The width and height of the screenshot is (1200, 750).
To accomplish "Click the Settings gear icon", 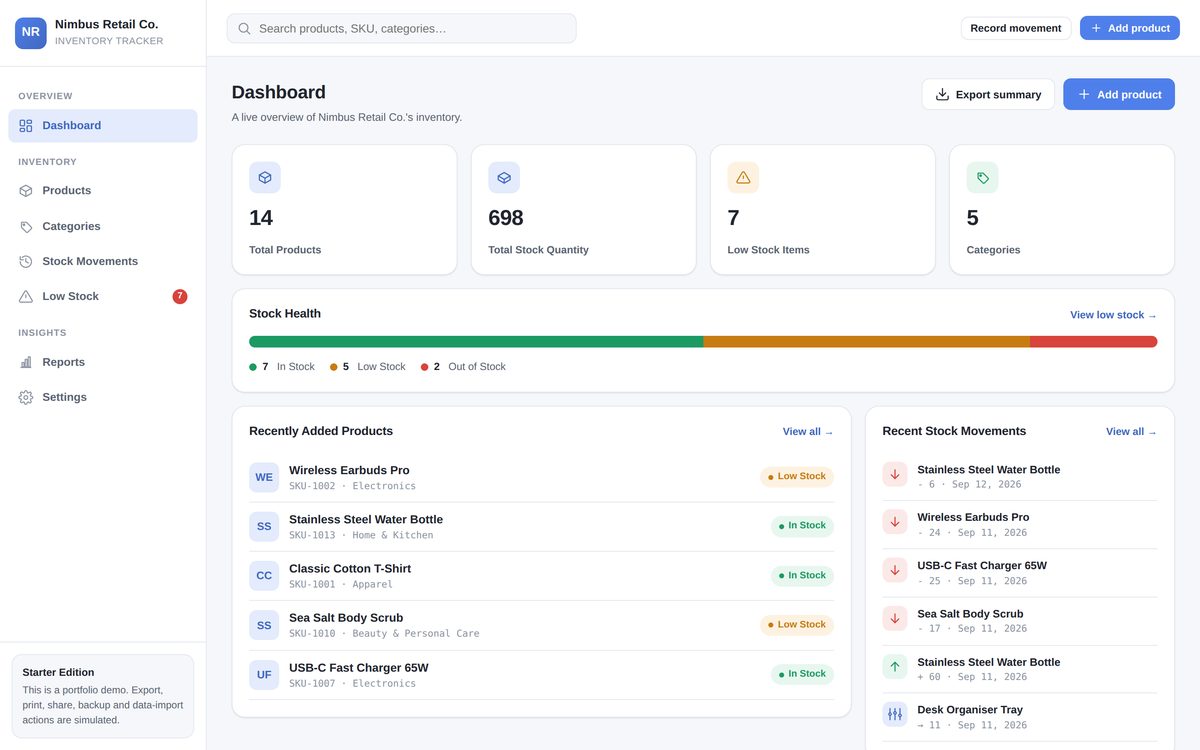I will click(26, 397).
